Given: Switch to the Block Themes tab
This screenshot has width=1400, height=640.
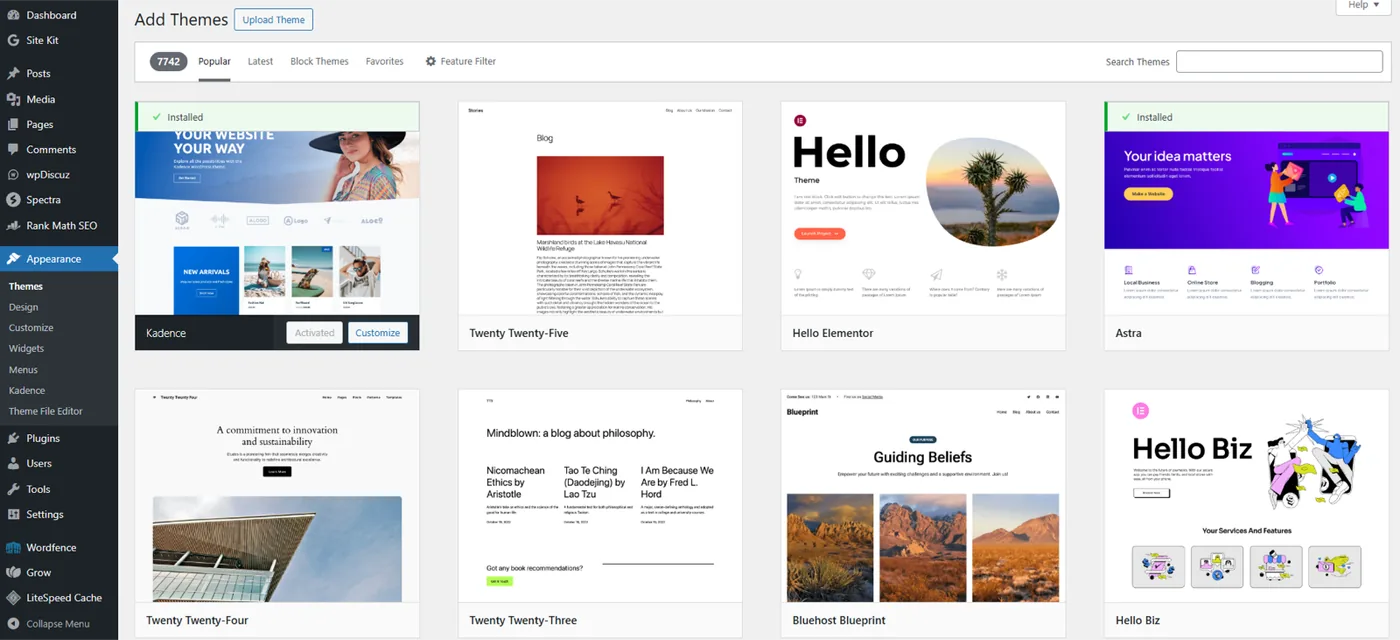Looking at the screenshot, I should coord(319,61).
